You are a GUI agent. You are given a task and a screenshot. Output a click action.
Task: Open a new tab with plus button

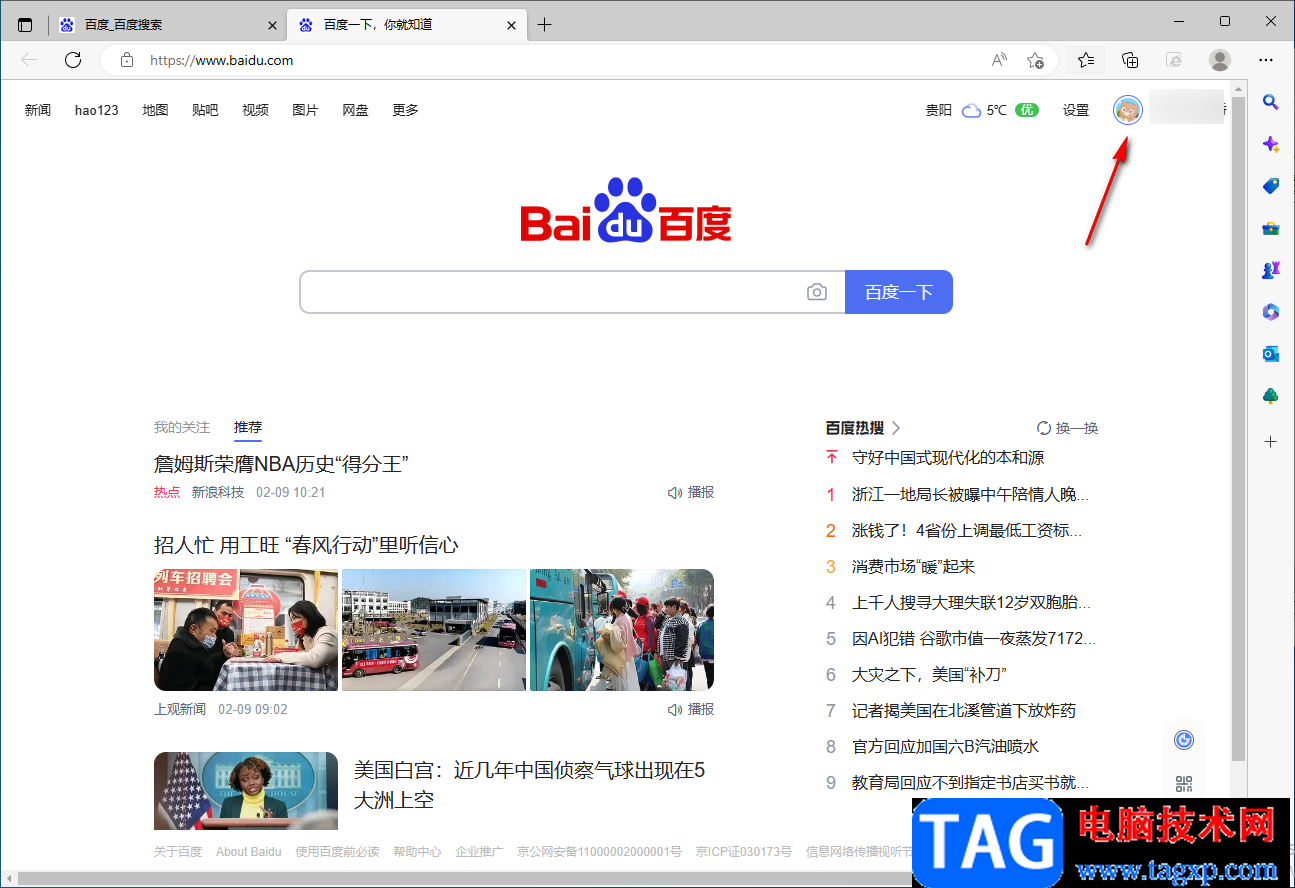click(544, 25)
